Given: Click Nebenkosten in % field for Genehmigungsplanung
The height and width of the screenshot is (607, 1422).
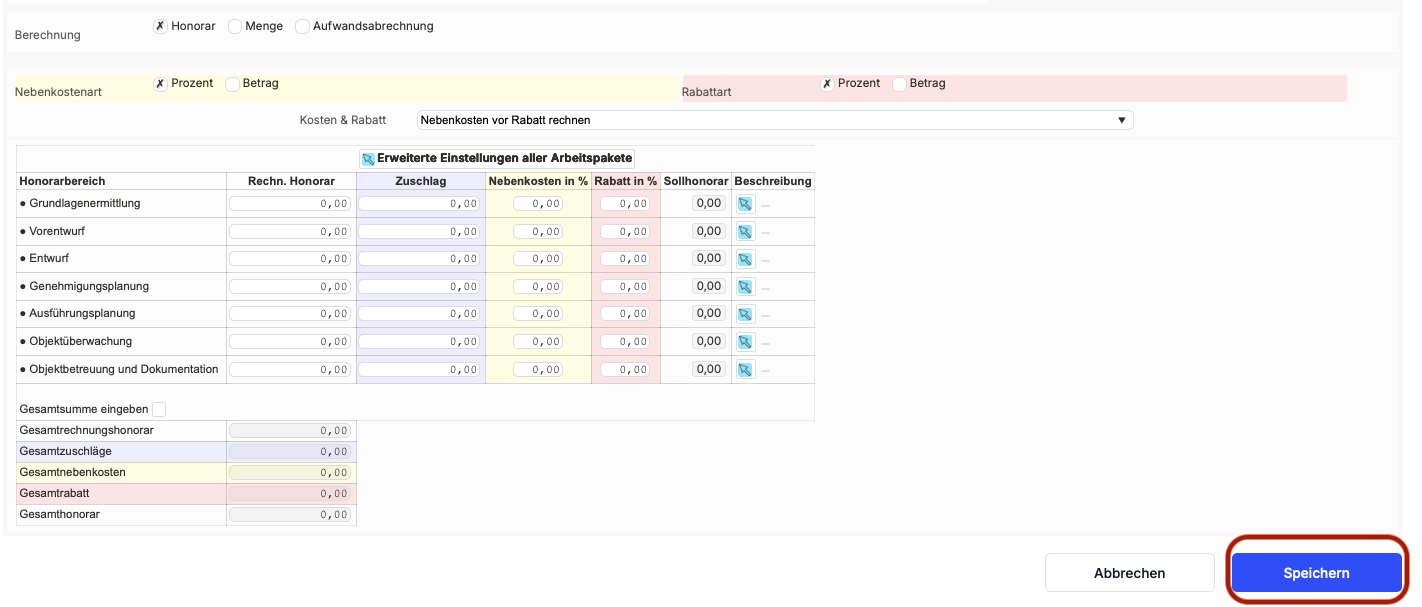Looking at the screenshot, I should [x=538, y=287].
